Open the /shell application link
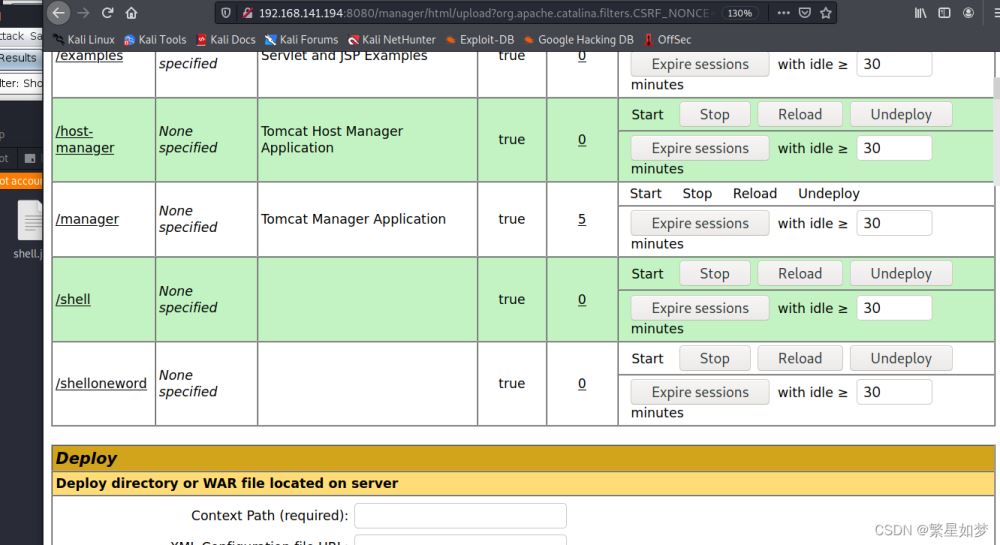 tap(73, 299)
